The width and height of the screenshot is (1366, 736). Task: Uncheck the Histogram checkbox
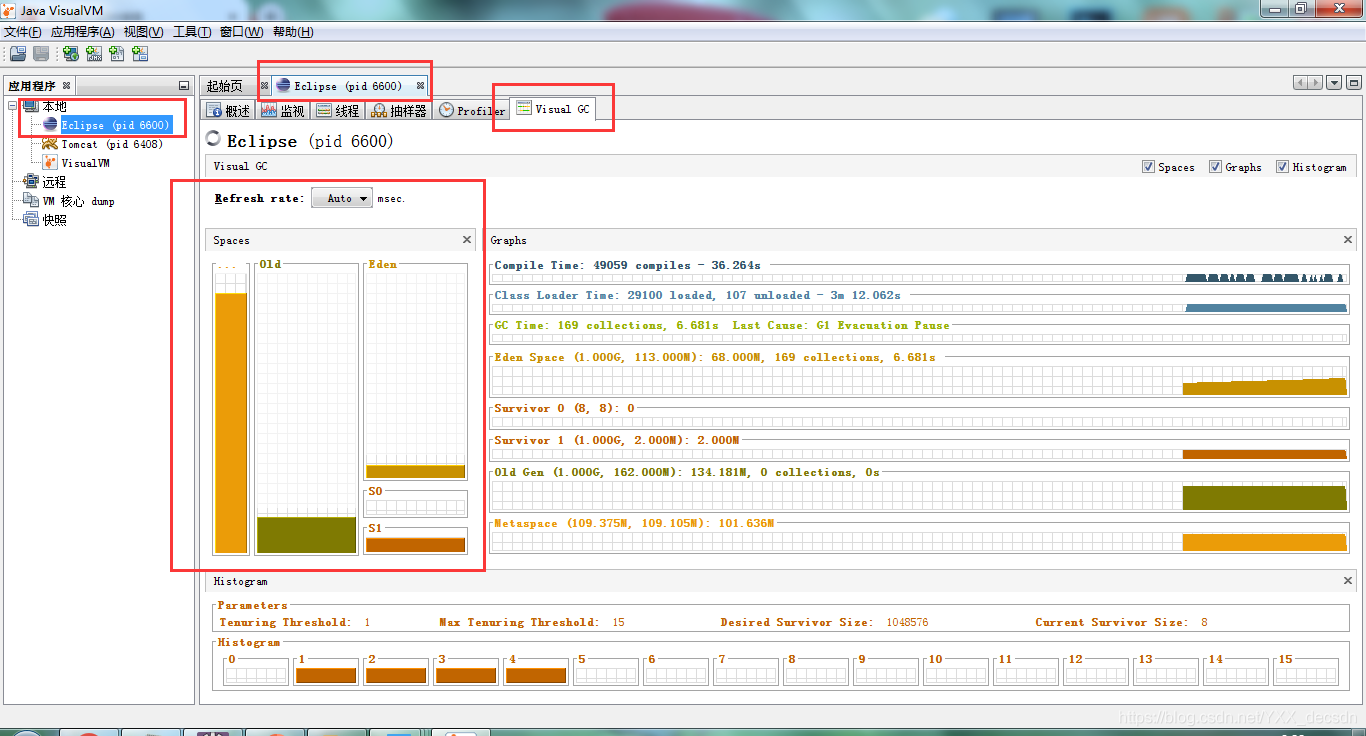click(1282, 167)
